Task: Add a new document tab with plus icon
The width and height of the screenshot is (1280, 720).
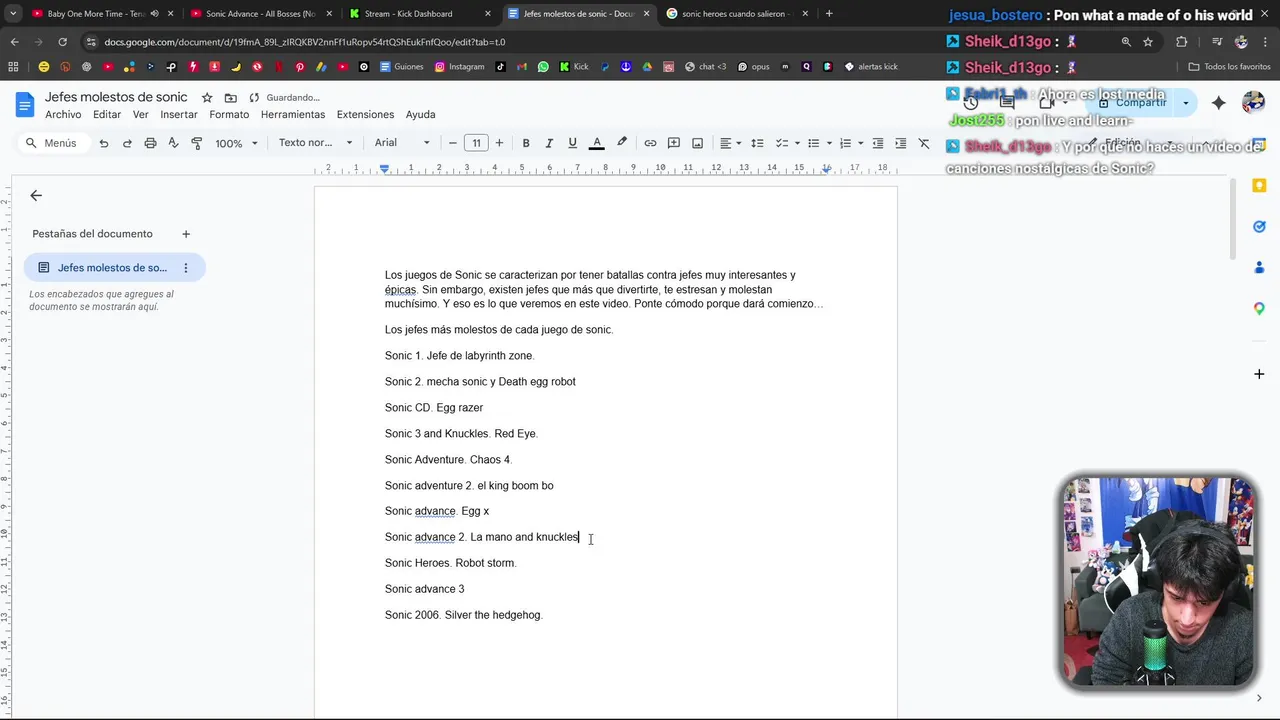Action: (x=186, y=234)
